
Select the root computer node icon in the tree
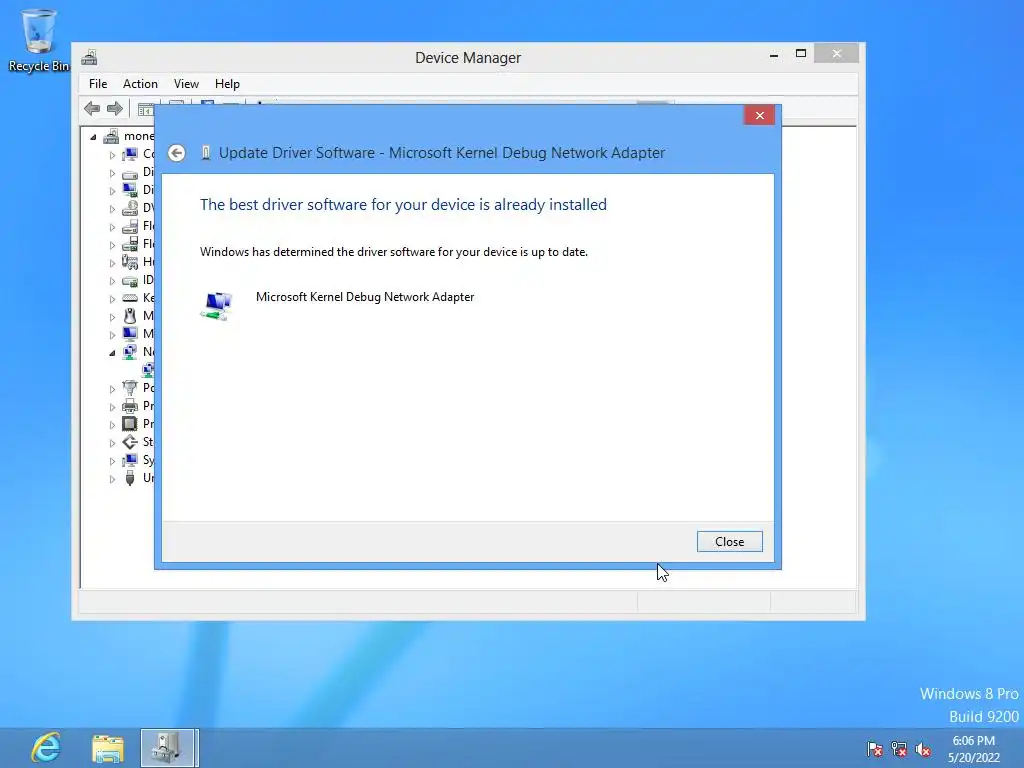[x=111, y=136]
